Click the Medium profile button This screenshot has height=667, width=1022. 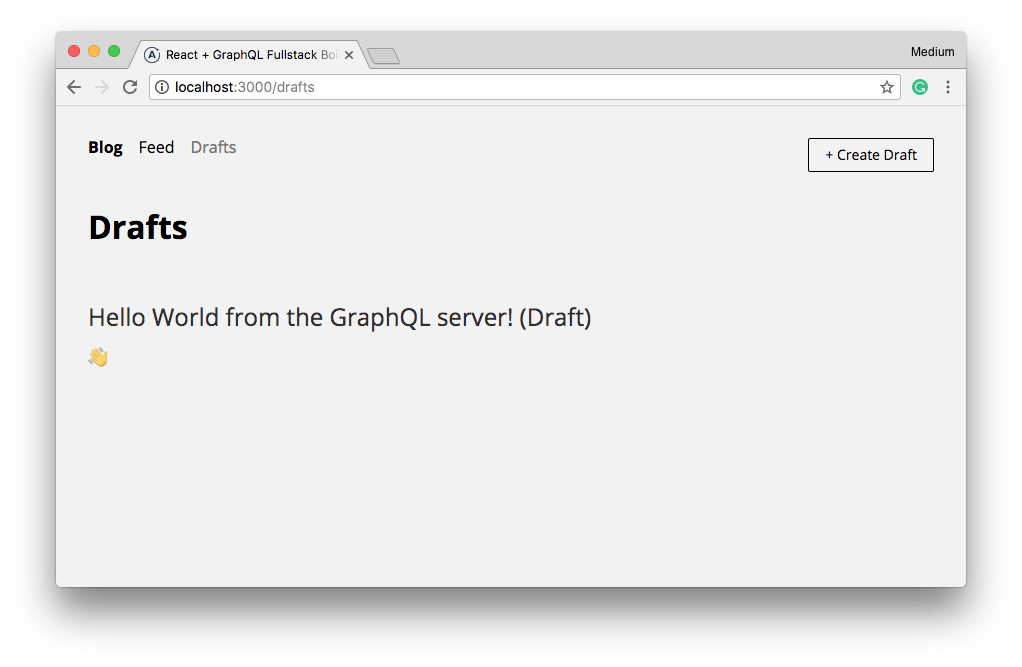[x=932, y=52]
